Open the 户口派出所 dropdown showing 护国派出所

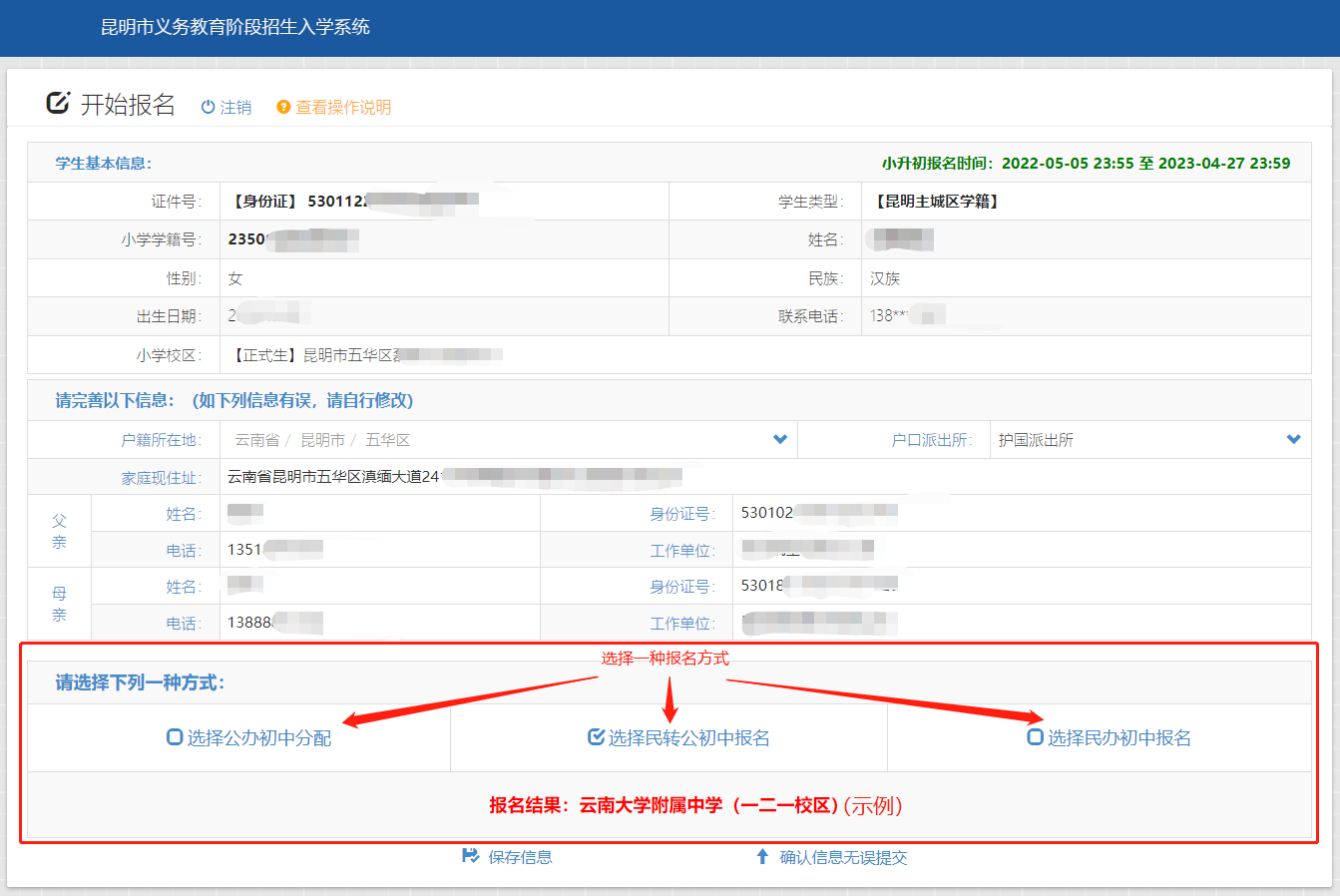pos(1293,439)
